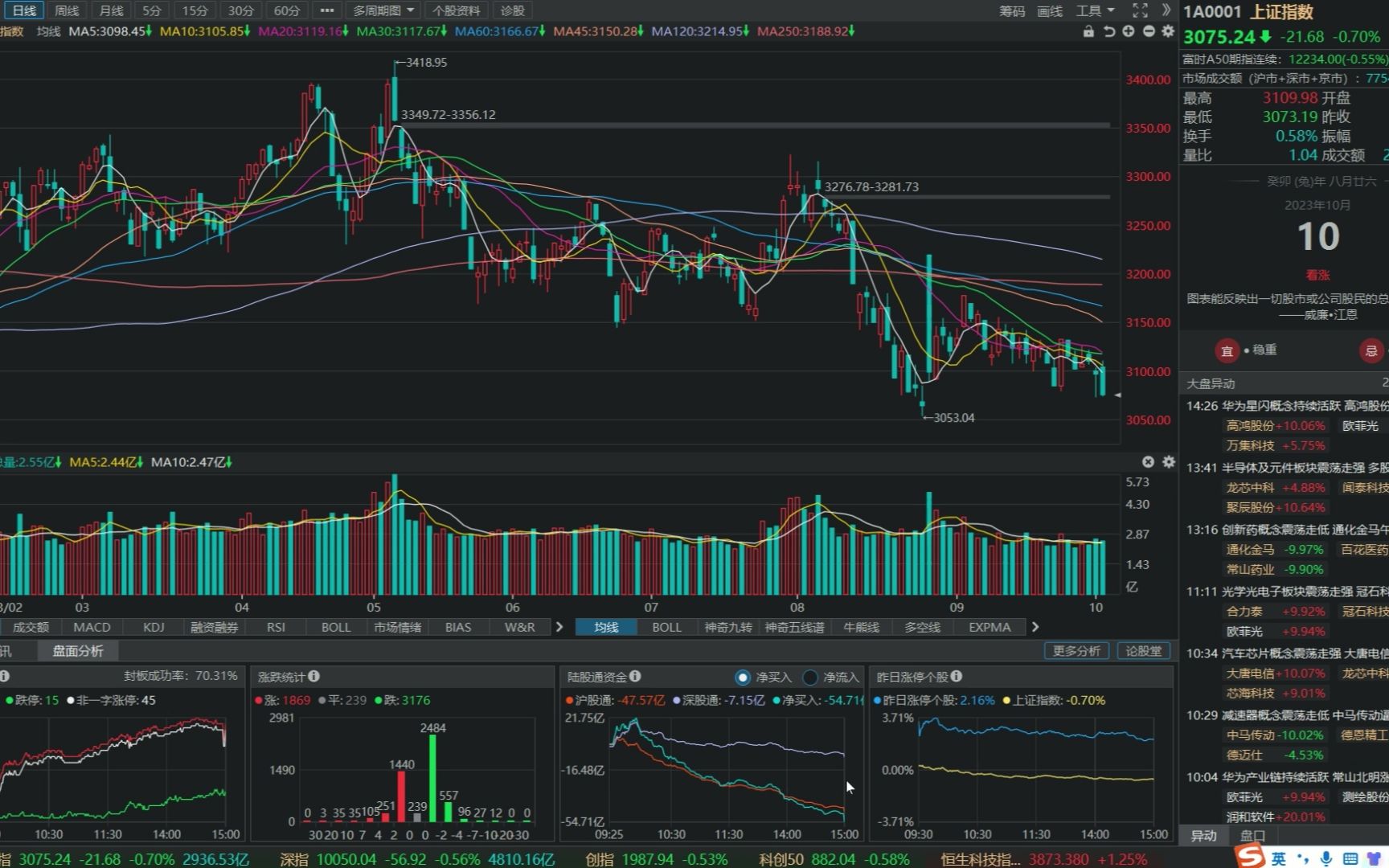Toggle fullscreen chart icon
The height and width of the screenshot is (868, 1389).
pyautogui.click(x=1140, y=10)
